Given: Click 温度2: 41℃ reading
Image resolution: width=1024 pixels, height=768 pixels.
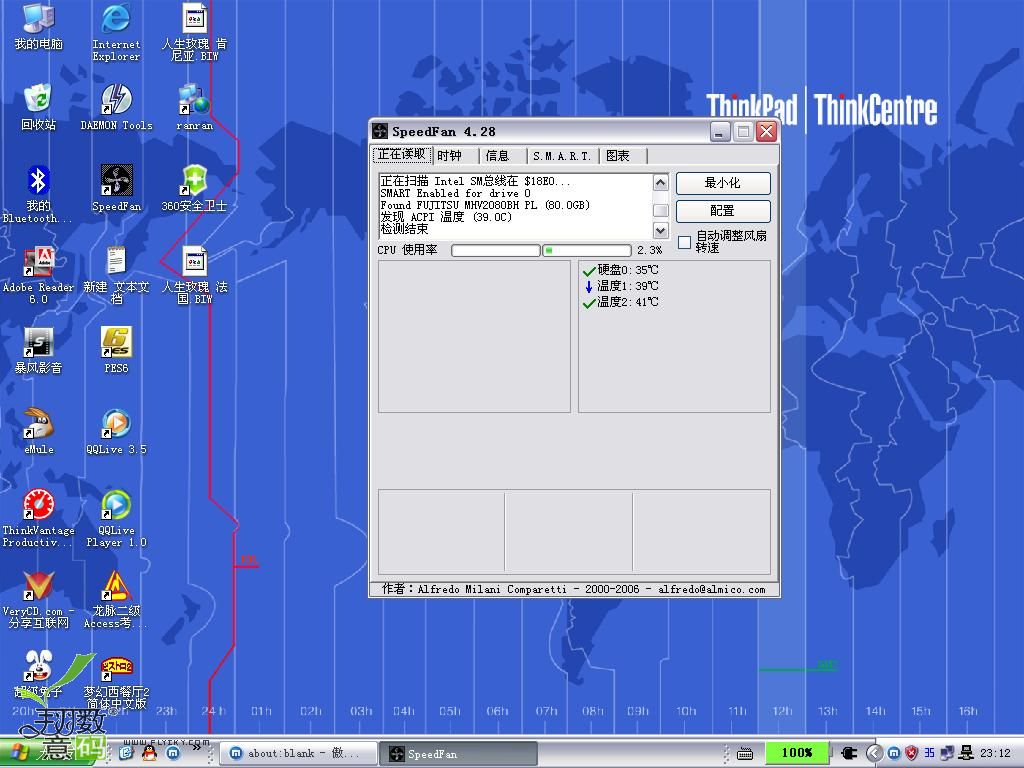Looking at the screenshot, I should tap(620, 302).
